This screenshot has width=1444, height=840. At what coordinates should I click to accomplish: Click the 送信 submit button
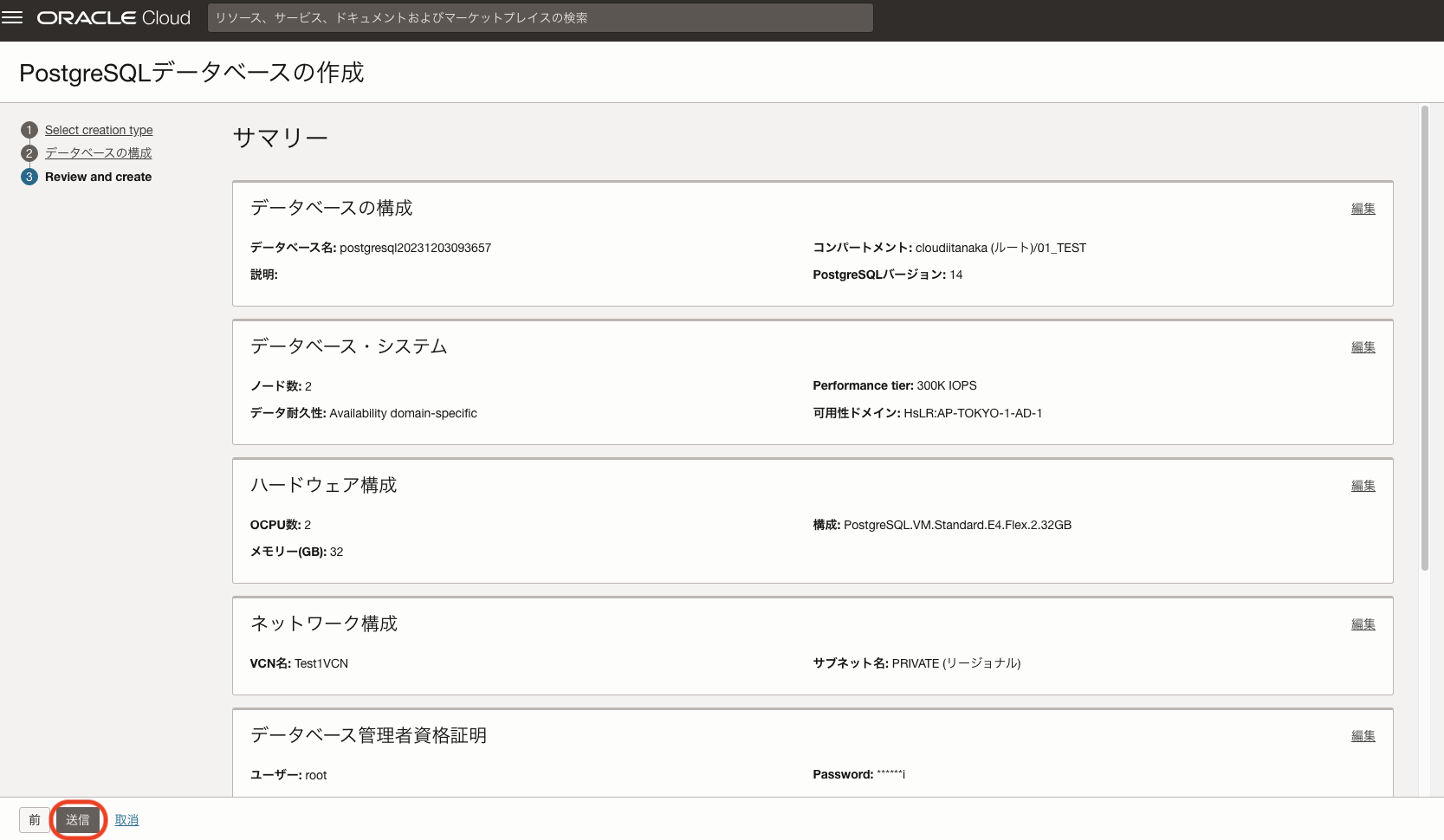pos(78,820)
